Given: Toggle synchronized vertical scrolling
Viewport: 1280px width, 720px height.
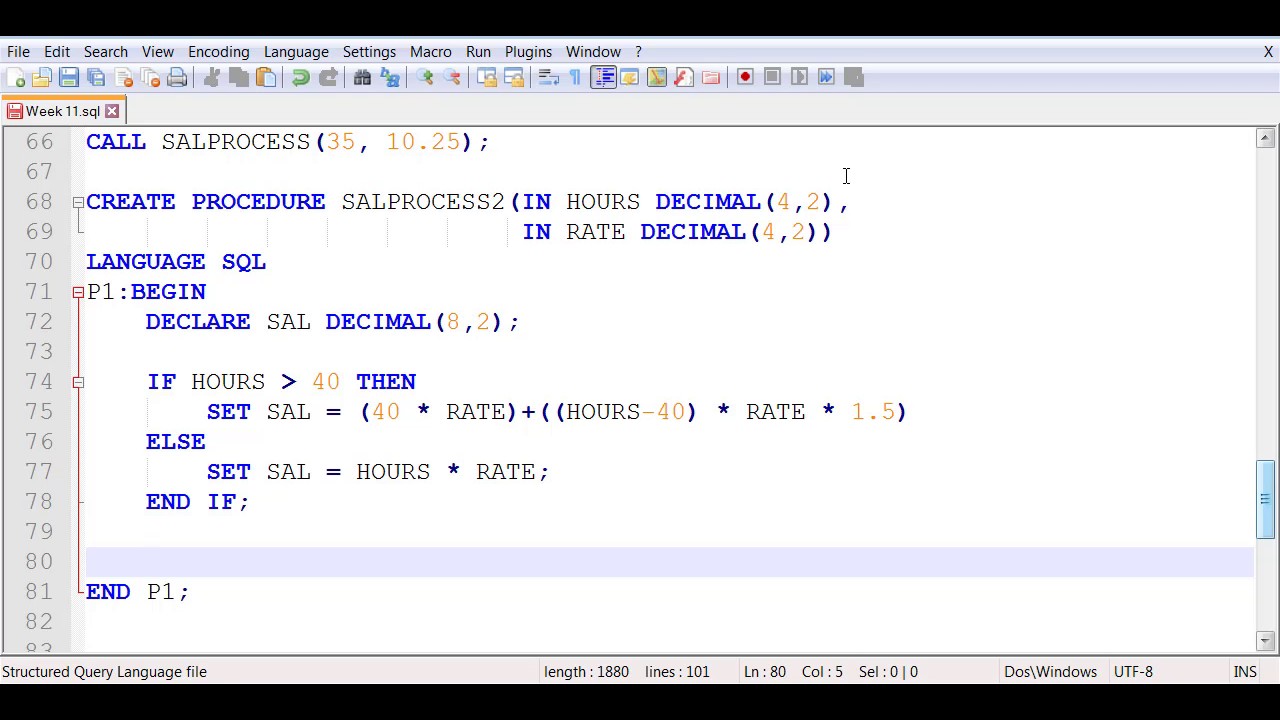Looking at the screenshot, I should click(487, 77).
